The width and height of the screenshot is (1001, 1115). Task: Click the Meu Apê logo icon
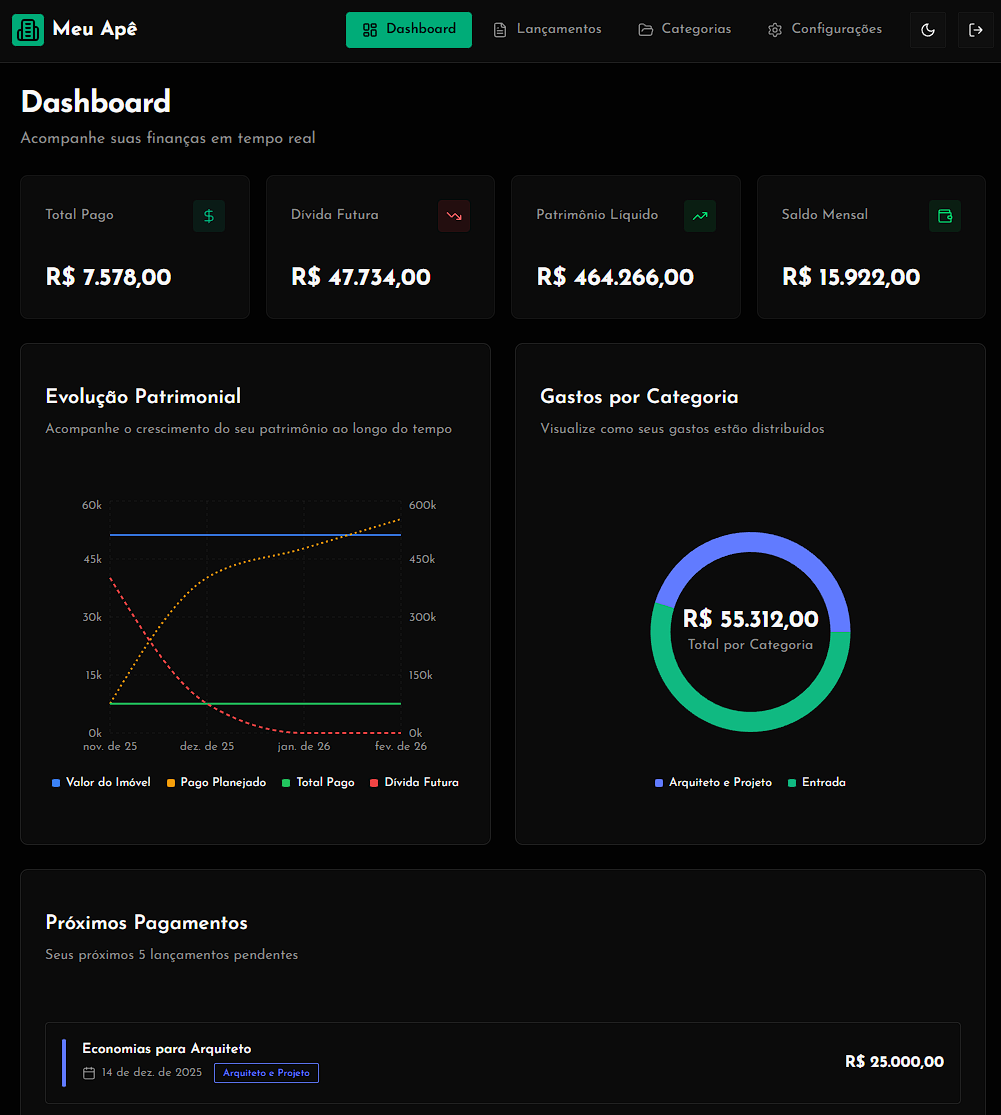(27, 30)
